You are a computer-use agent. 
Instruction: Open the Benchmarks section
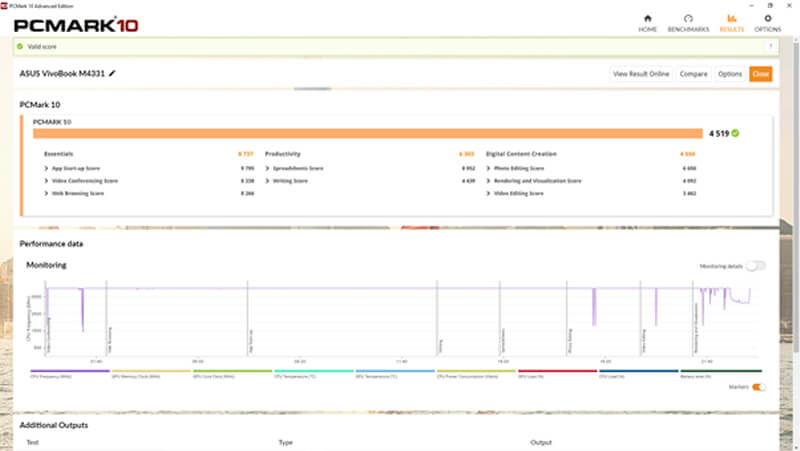pyautogui.click(x=688, y=23)
